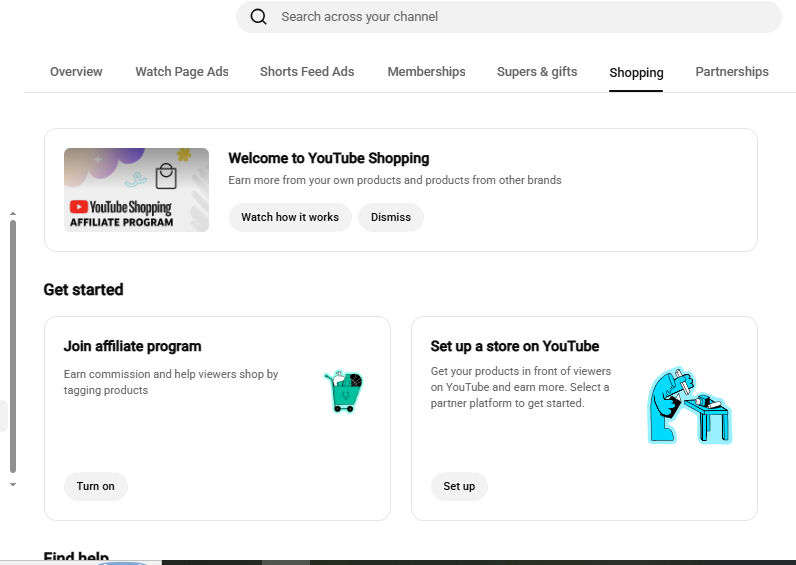Click the left scrollbar down arrow
The height and width of the screenshot is (565, 796).
pos(13,485)
